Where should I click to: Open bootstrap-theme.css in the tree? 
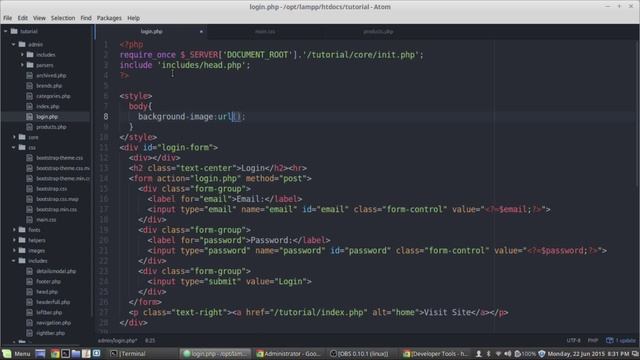point(60,158)
